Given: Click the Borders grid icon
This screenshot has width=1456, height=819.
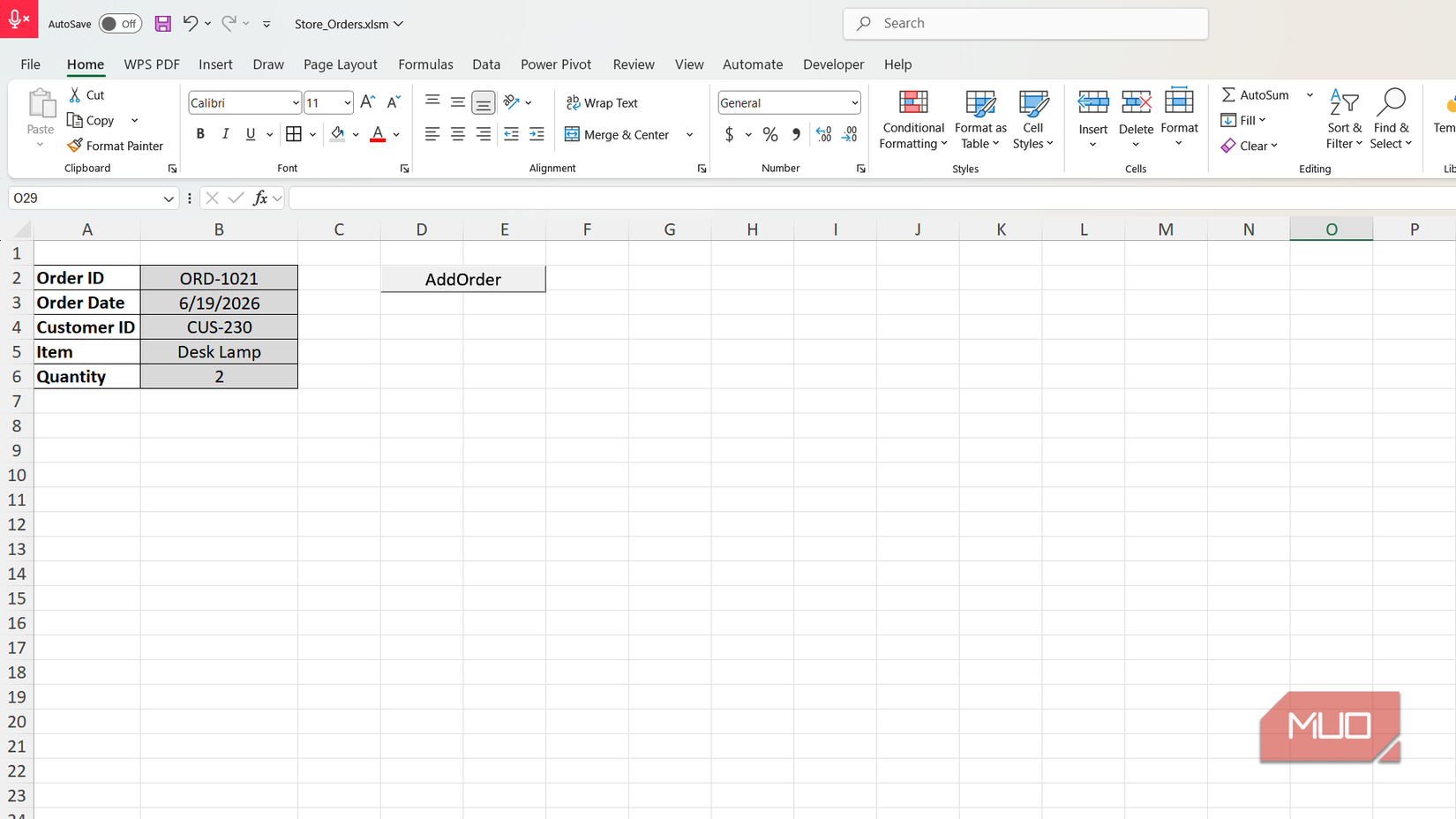Looking at the screenshot, I should 294,134.
